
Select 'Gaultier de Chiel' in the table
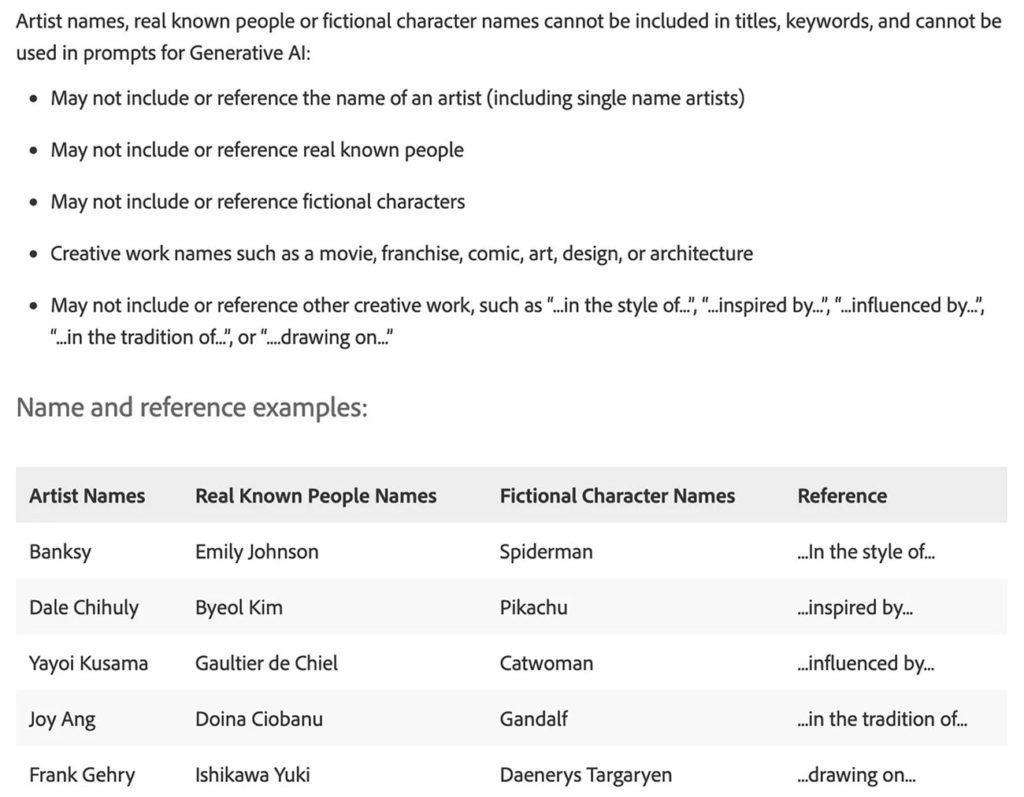(x=266, y=663)
